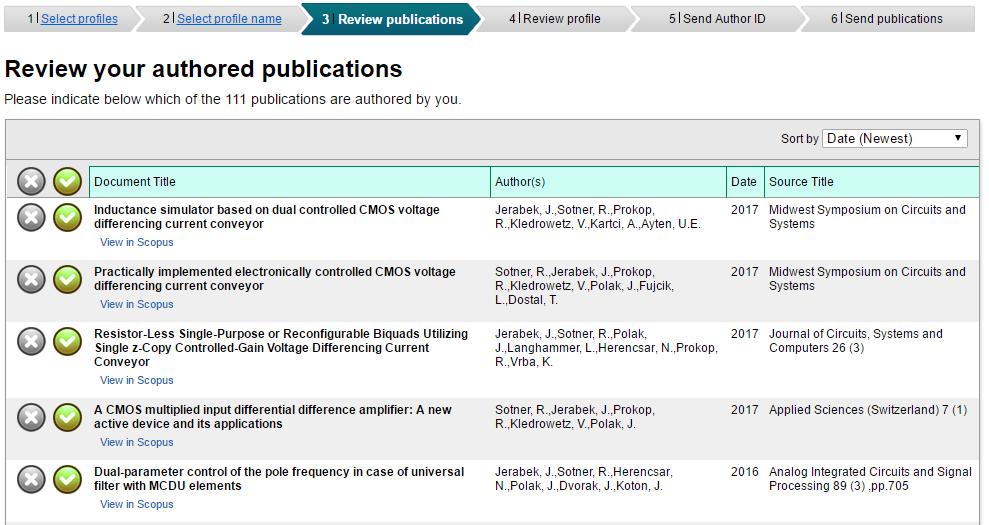This screenshot has height=525, width=989.
Task: Accept the Practically implemented CMOS publication
Action: pos(67,279)
